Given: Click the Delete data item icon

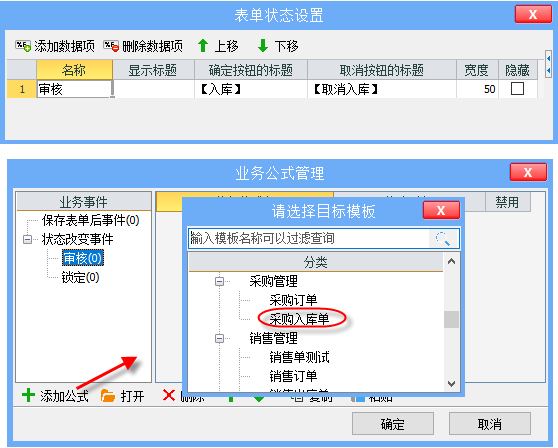Looking at the screenshot, I should [x=111, y=46].
